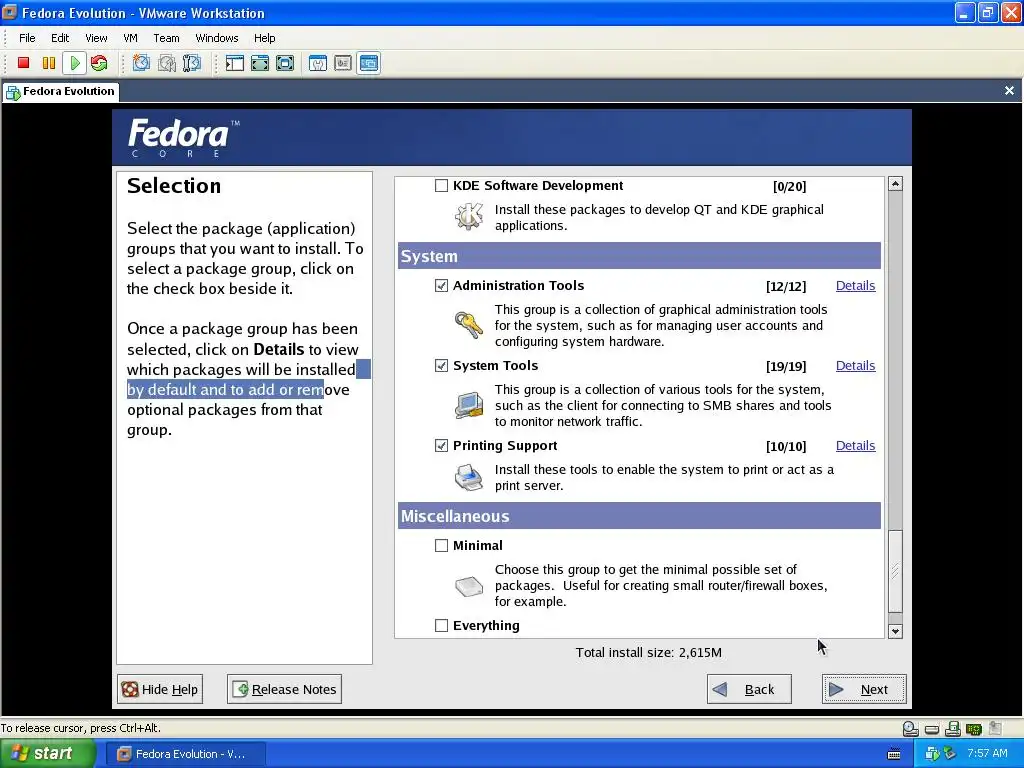Toggle the sidebar panel view icon

click(x=234, y=63)
